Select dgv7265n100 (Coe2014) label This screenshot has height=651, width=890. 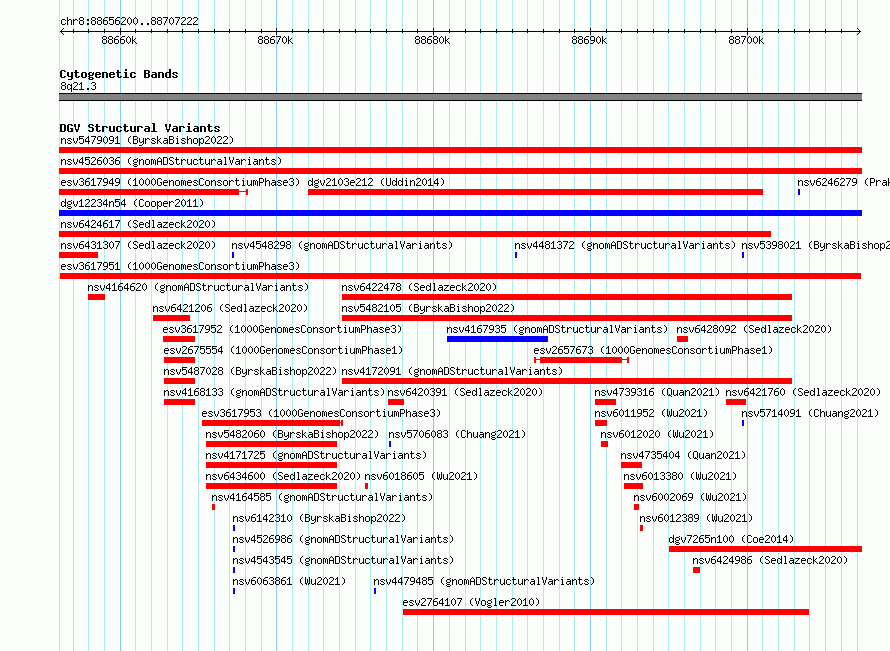click(x=731, y=539)
